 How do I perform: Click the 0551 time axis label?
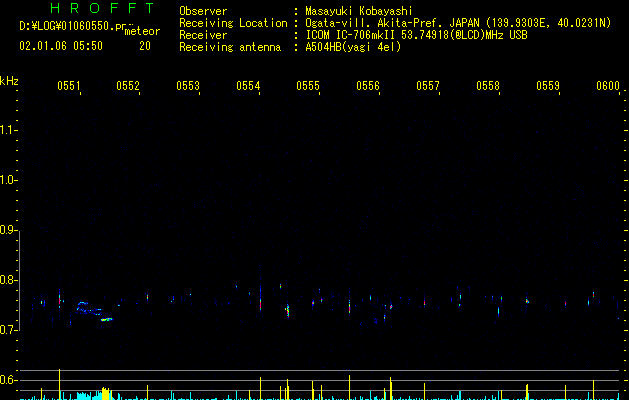pos(68,85)
